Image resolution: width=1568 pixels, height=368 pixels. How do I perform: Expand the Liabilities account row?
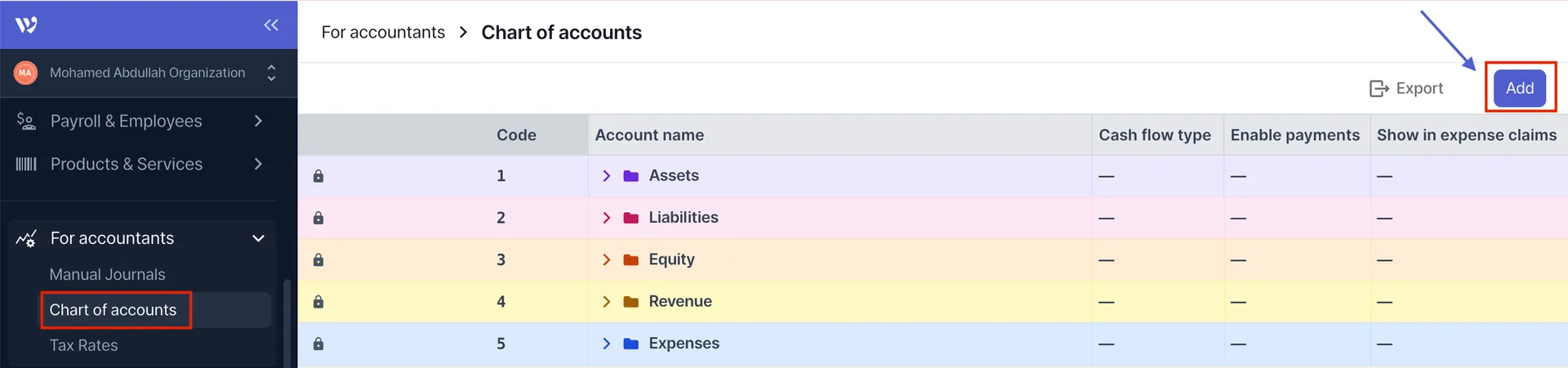[606, 218]
